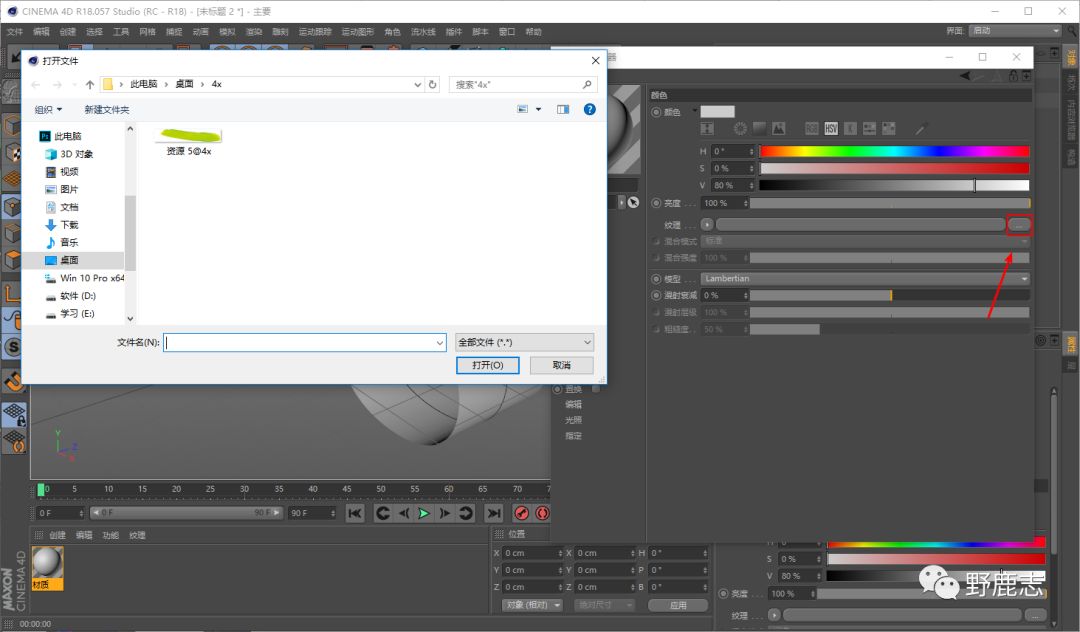This screenshot has width=1080, height=632.
Task: Click the 打开(O) open button
Action: (487, 365)
